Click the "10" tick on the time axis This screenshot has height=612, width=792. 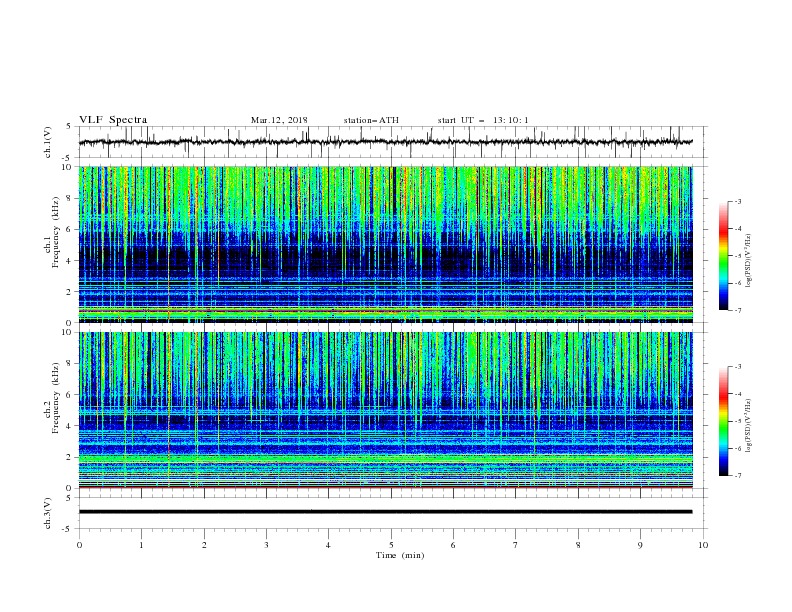(x=703, y=545)
